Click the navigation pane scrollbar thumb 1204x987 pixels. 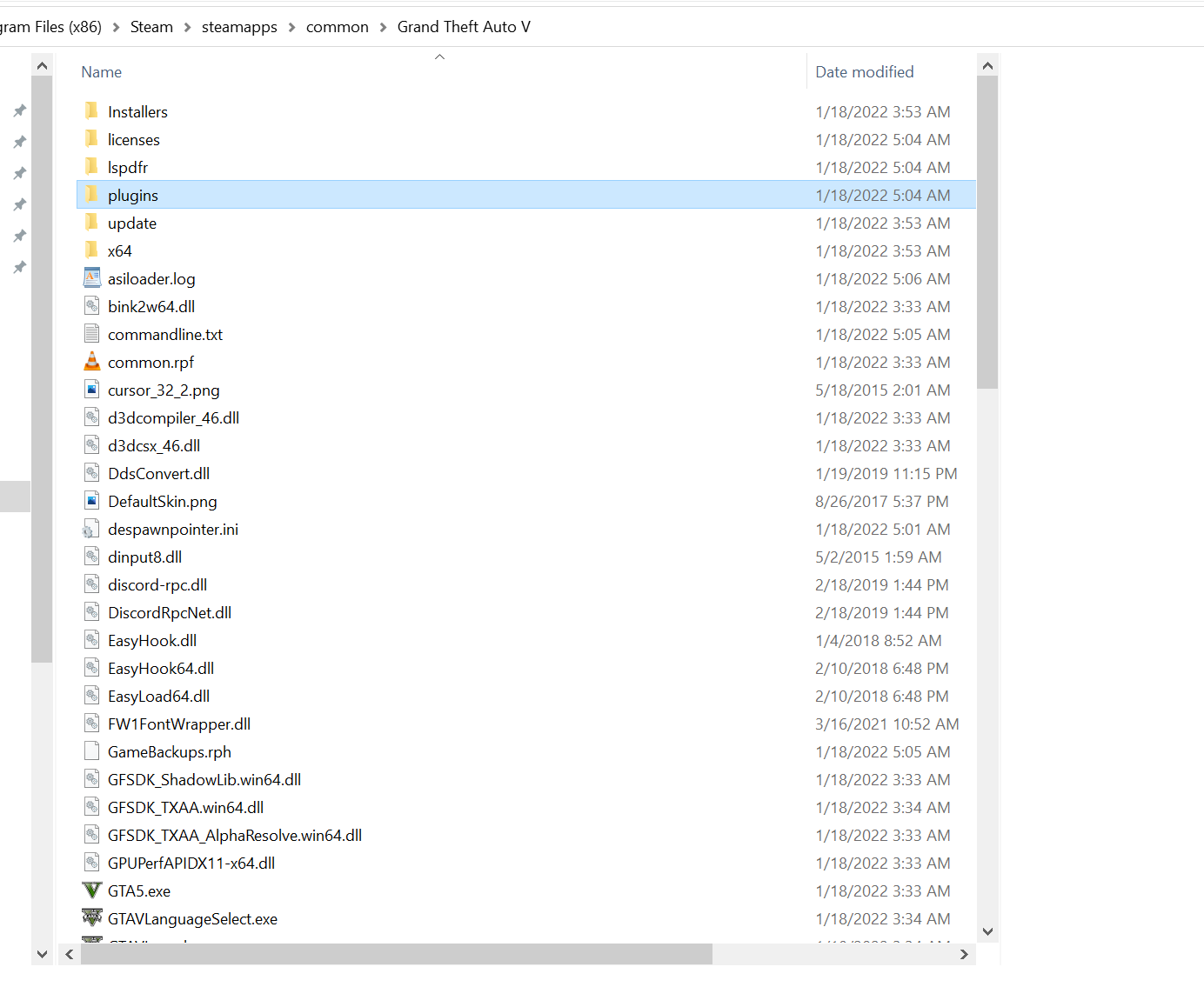click(42, 370)
